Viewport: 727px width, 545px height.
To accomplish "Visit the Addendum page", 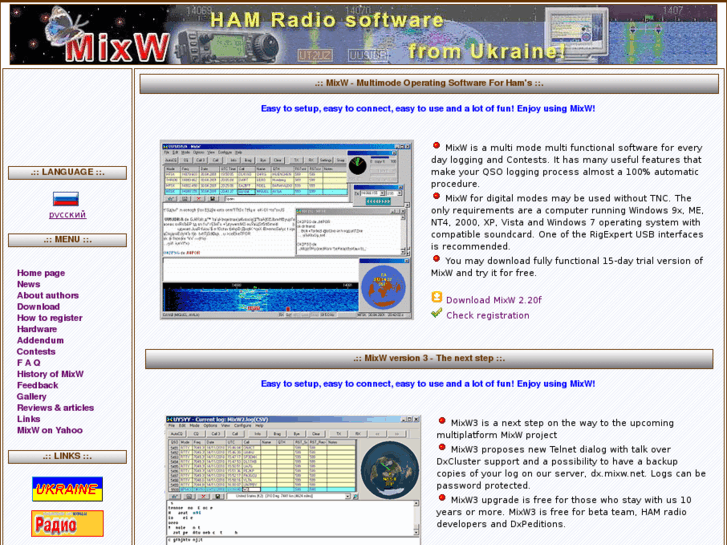I will tap(40, 340).
